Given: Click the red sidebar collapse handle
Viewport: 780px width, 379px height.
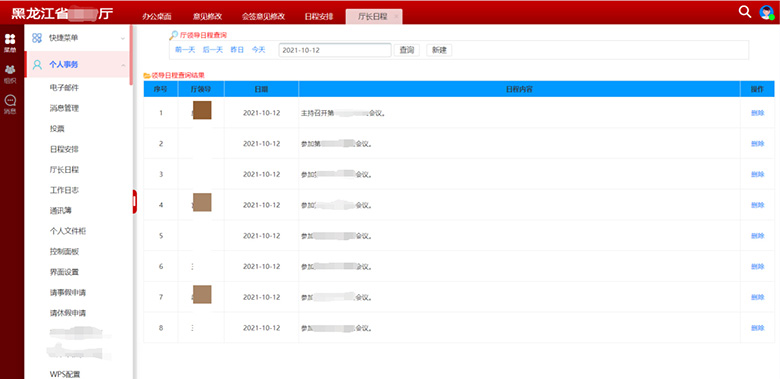Looking at the screenshot, I should (x=134, y=201).
